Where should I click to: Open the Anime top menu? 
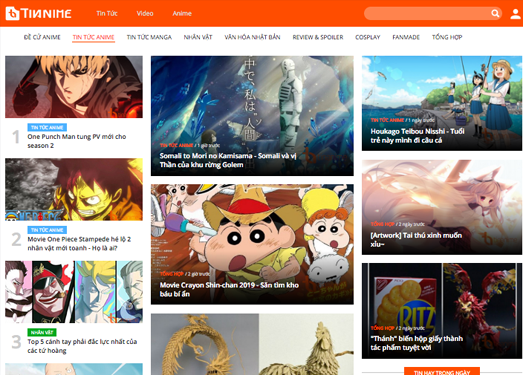(182, 13)
